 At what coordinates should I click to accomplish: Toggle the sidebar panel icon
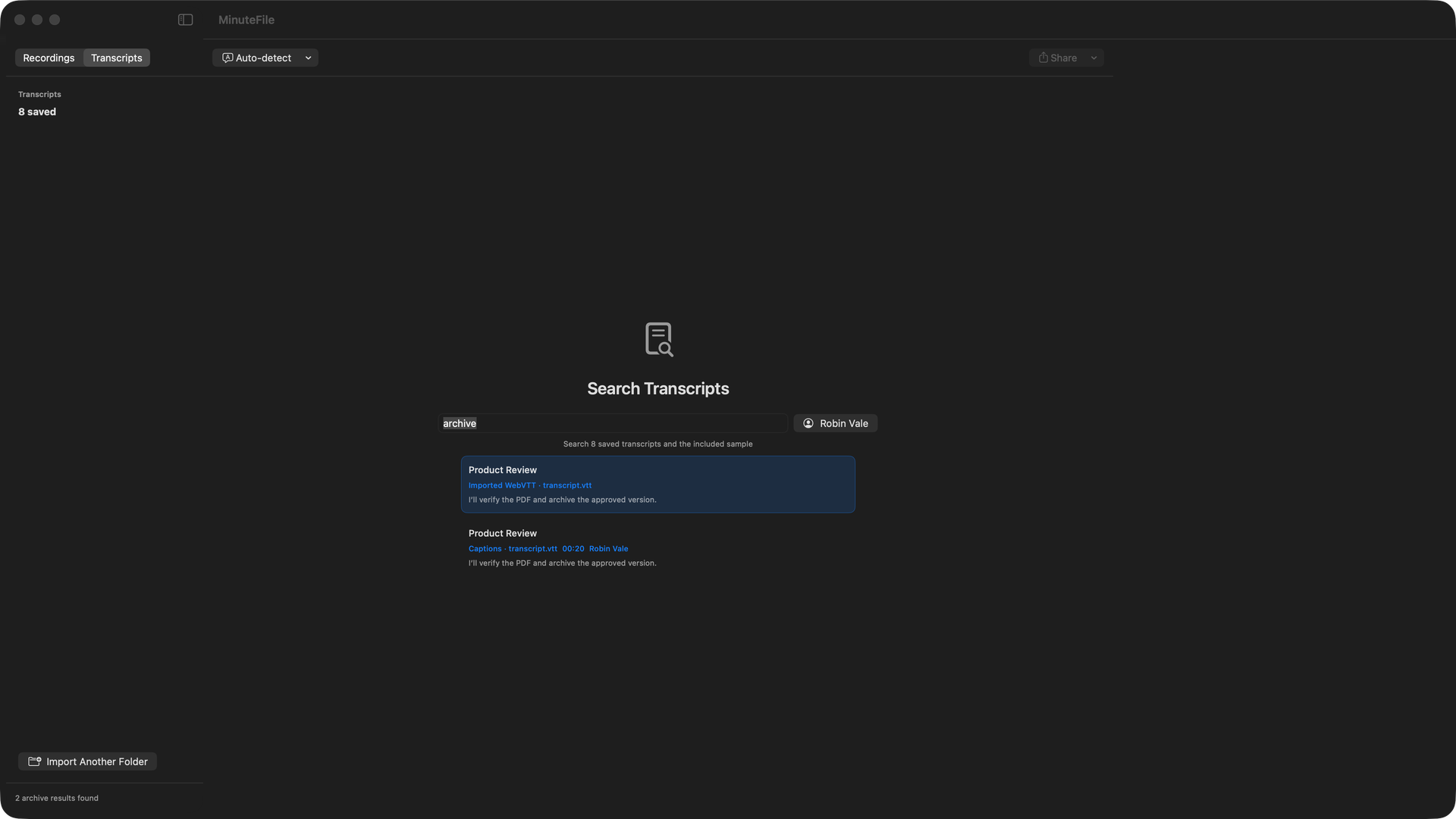185,20
